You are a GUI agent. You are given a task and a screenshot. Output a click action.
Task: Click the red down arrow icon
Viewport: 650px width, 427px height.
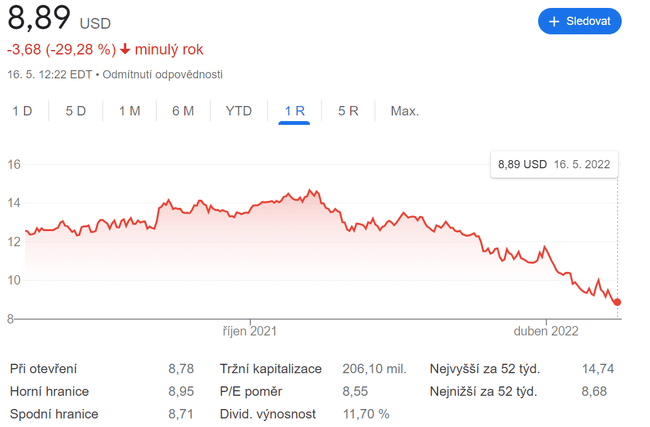point(125,50)
